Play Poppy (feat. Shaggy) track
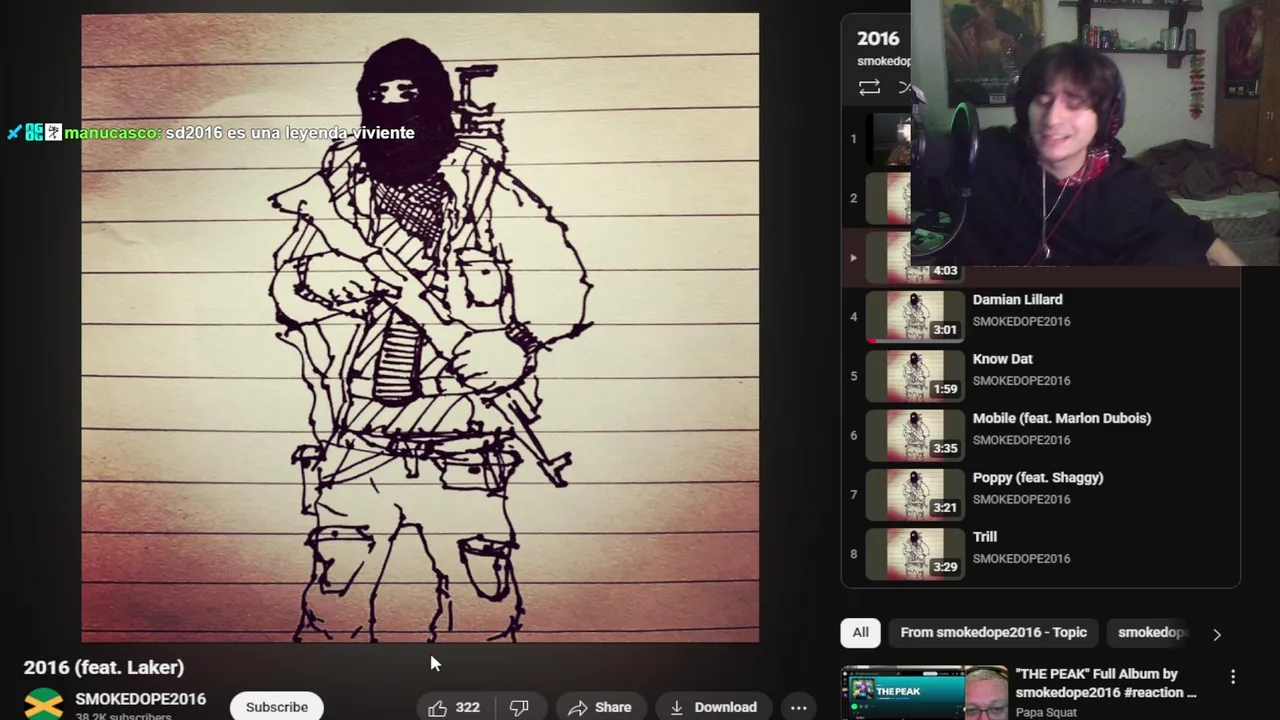The width and height of the screenshot is (1280, 720). tap(1038, 477)
